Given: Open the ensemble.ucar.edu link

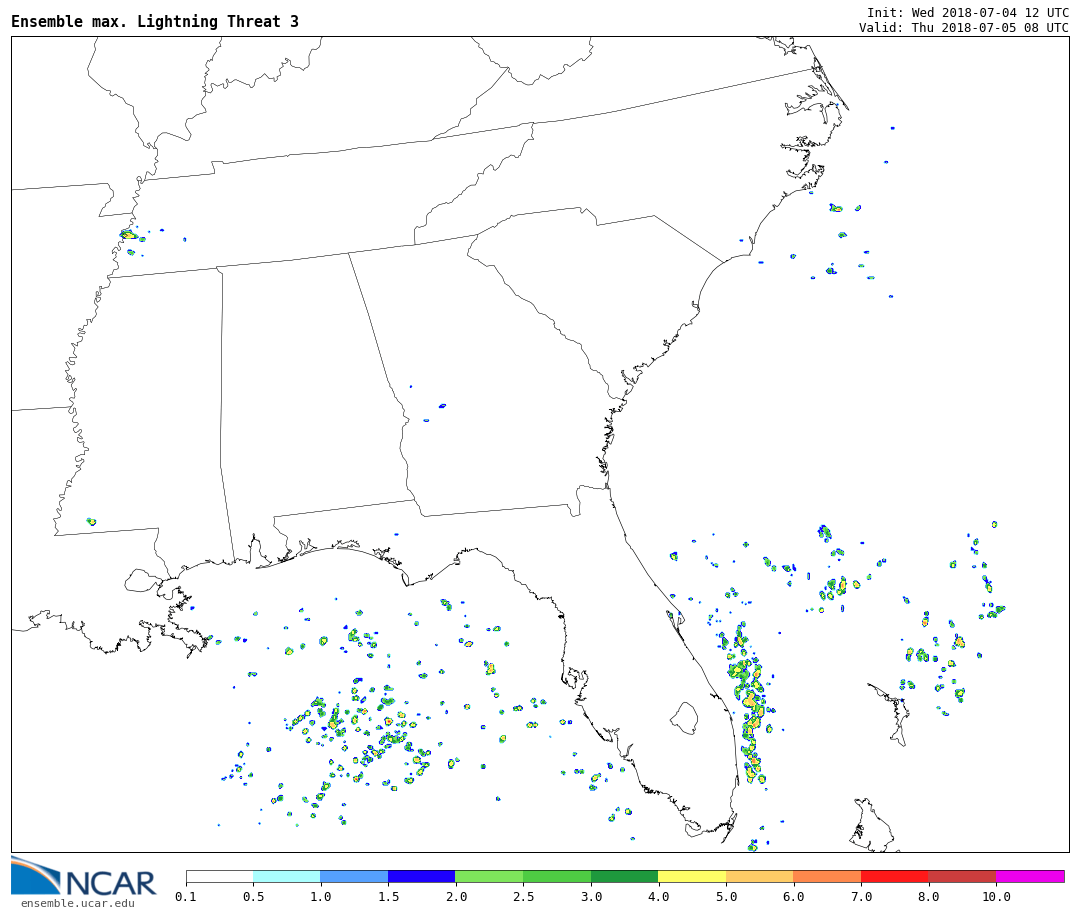Looking at the screenshot, I should (x=77, y=904).
